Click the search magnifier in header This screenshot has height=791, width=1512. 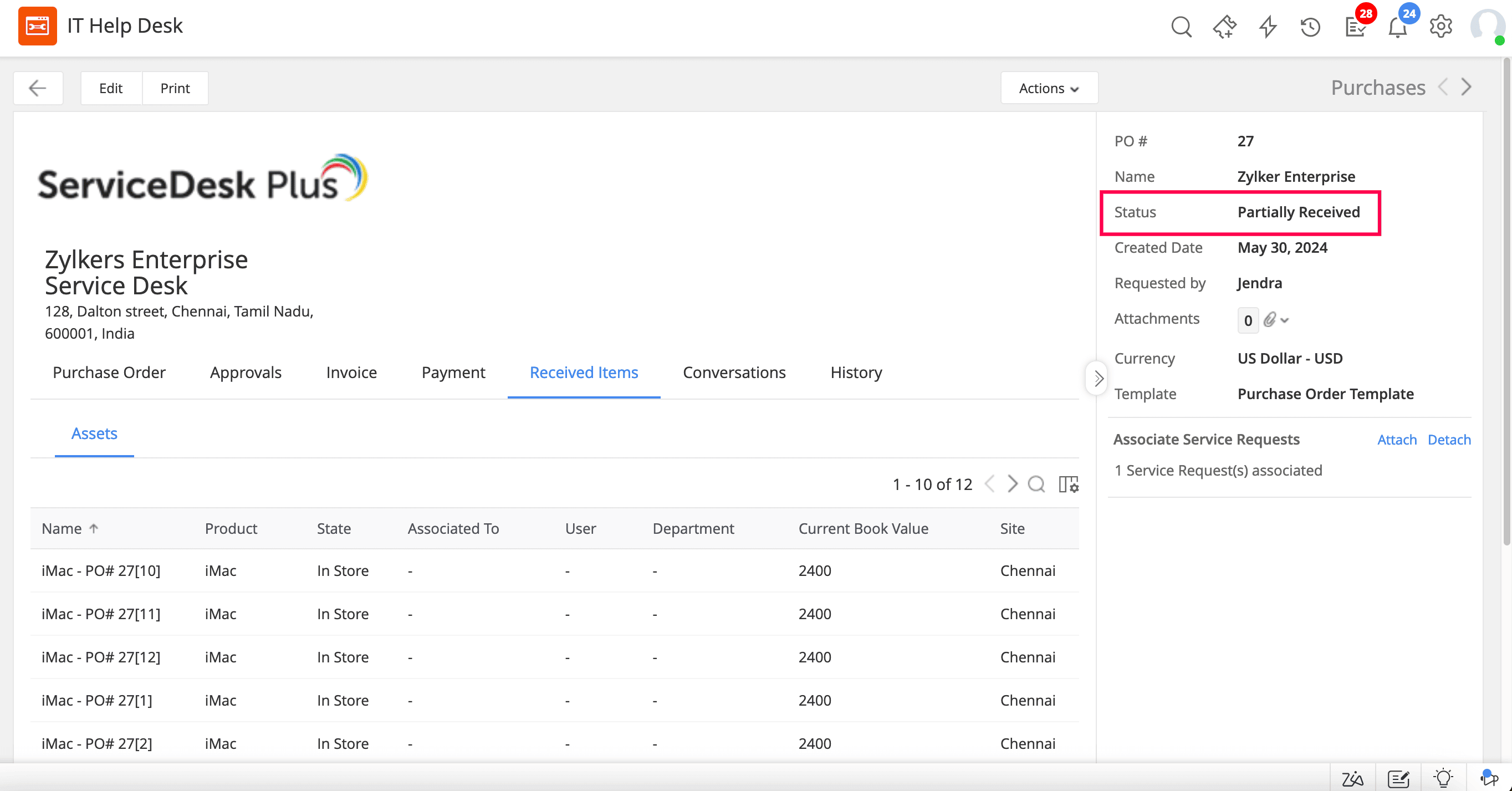[1181, 27]
